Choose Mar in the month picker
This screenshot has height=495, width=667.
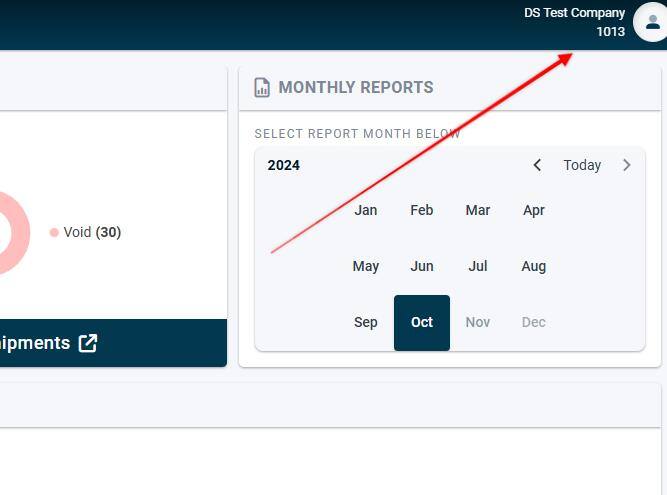click(x=478, y=210)
